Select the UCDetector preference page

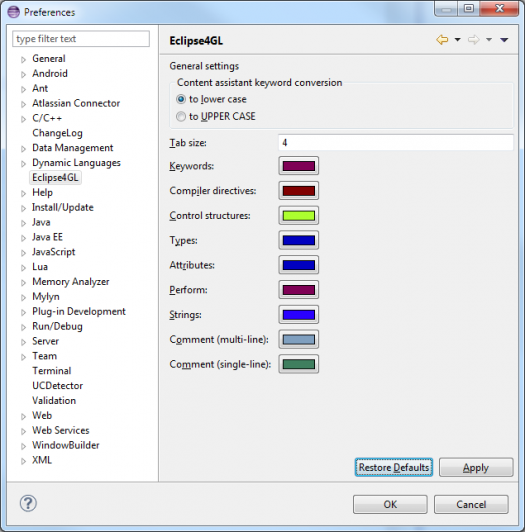click(x=57, y=386)
